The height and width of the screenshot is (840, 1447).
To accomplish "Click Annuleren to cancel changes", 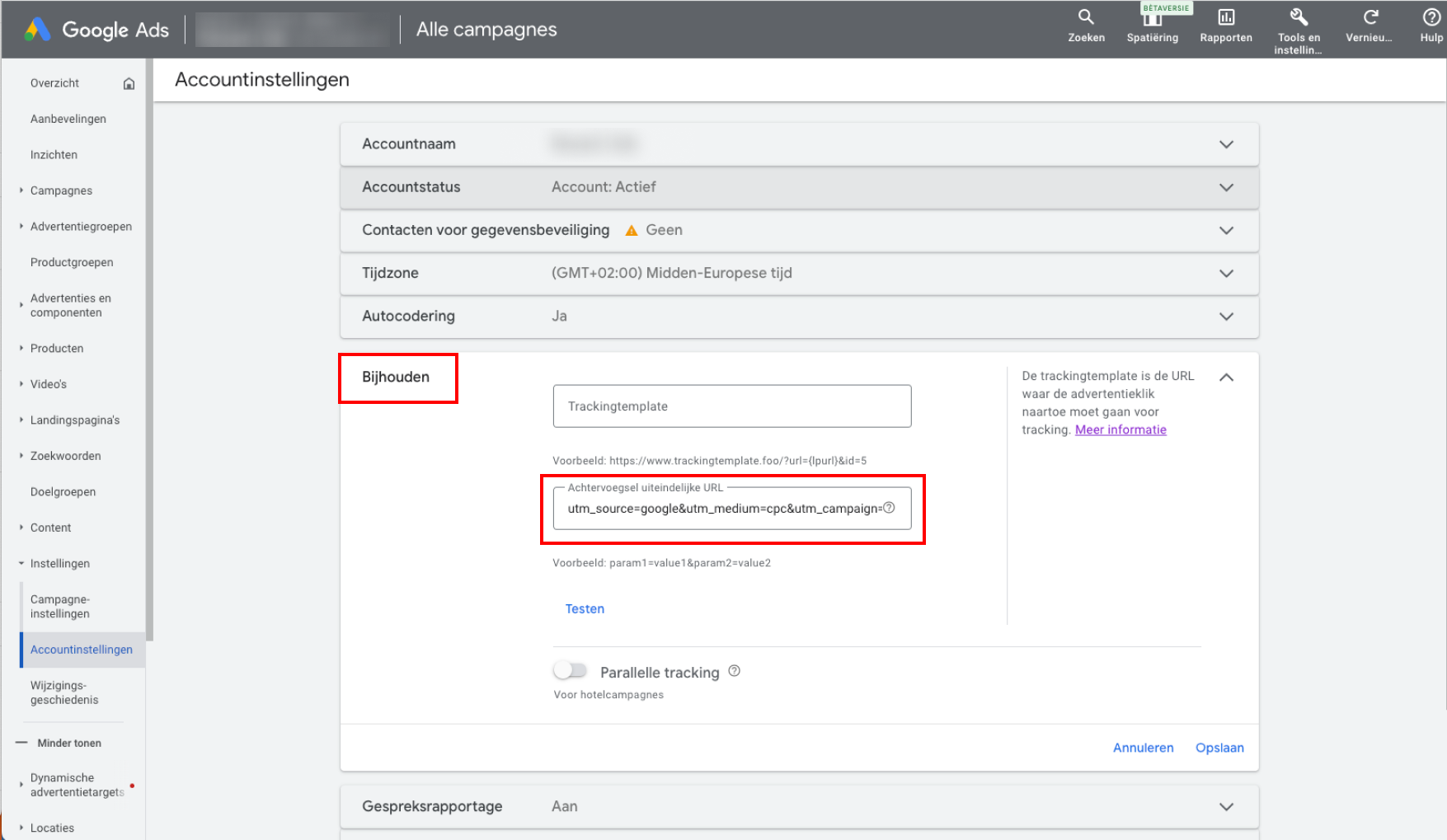I will [x=1143, y=748].
